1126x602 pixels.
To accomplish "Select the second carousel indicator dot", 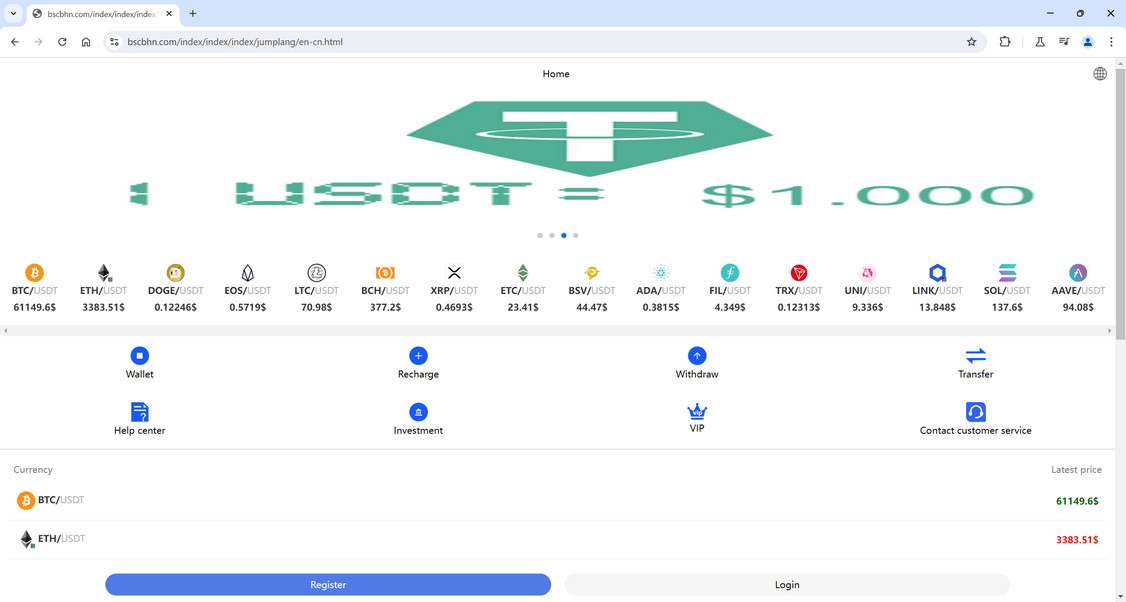I will coord(552,235).
